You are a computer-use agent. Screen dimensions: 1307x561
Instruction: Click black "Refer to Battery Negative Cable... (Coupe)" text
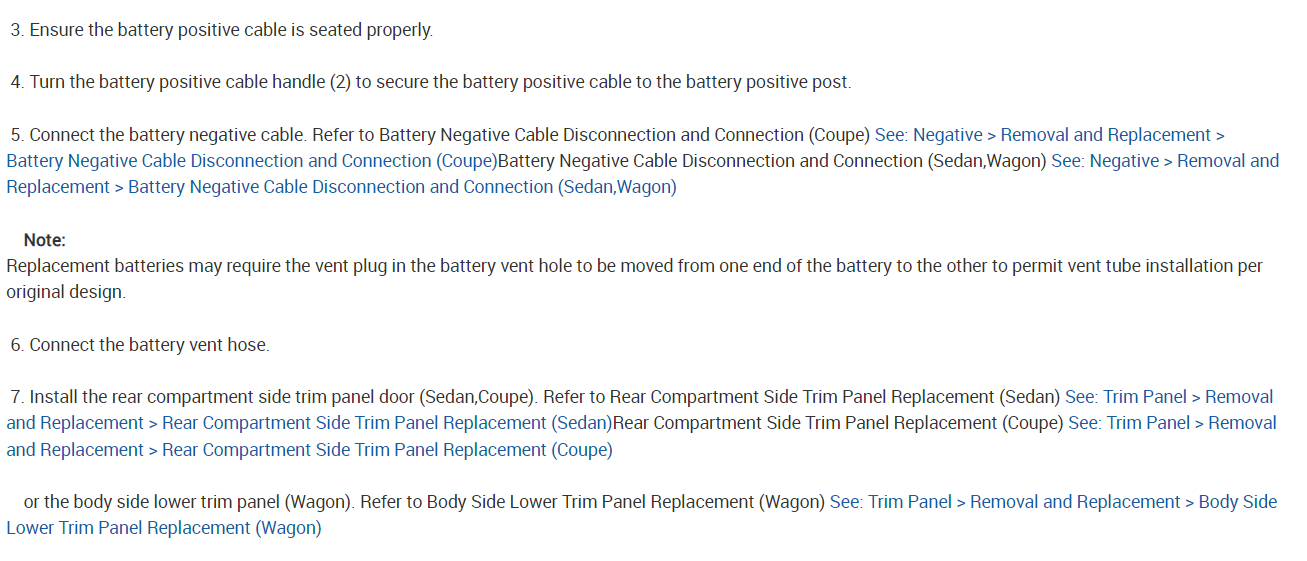591,135
